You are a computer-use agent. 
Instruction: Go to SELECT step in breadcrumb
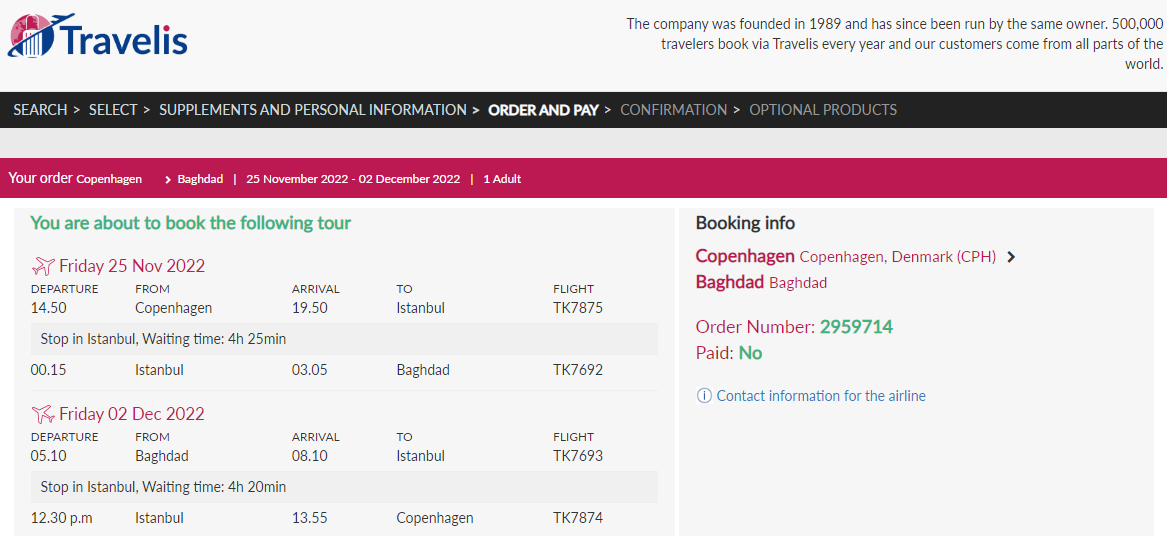coord(113,110)
